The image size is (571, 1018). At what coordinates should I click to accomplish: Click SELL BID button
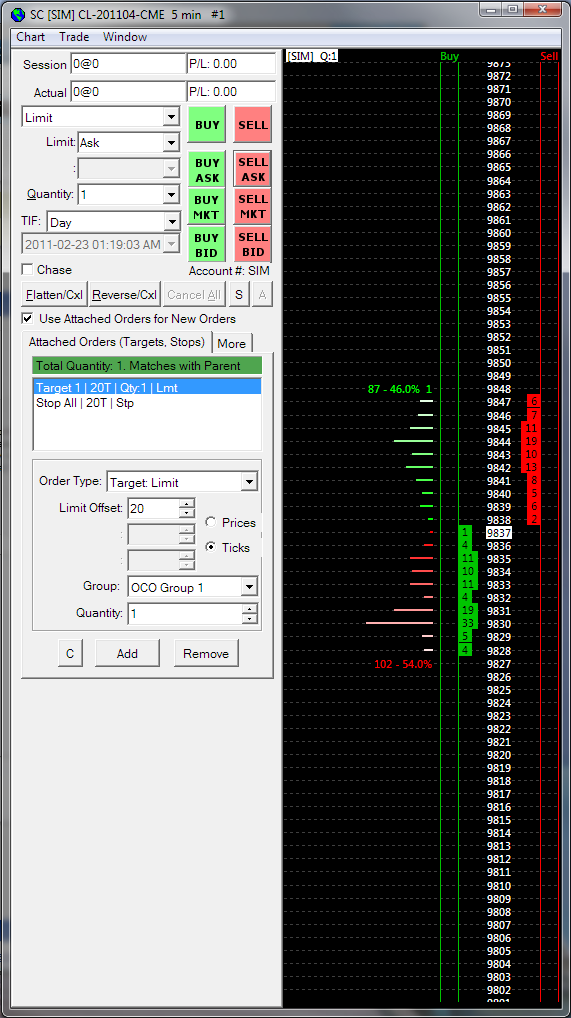pos(253,244)
